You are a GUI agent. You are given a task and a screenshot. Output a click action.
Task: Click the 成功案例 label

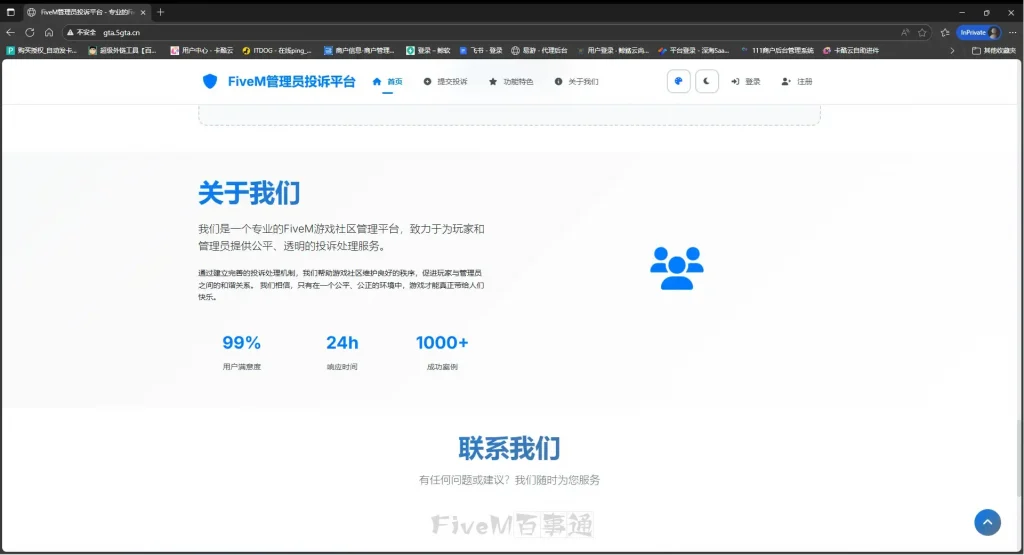click(x=442, y=367)
